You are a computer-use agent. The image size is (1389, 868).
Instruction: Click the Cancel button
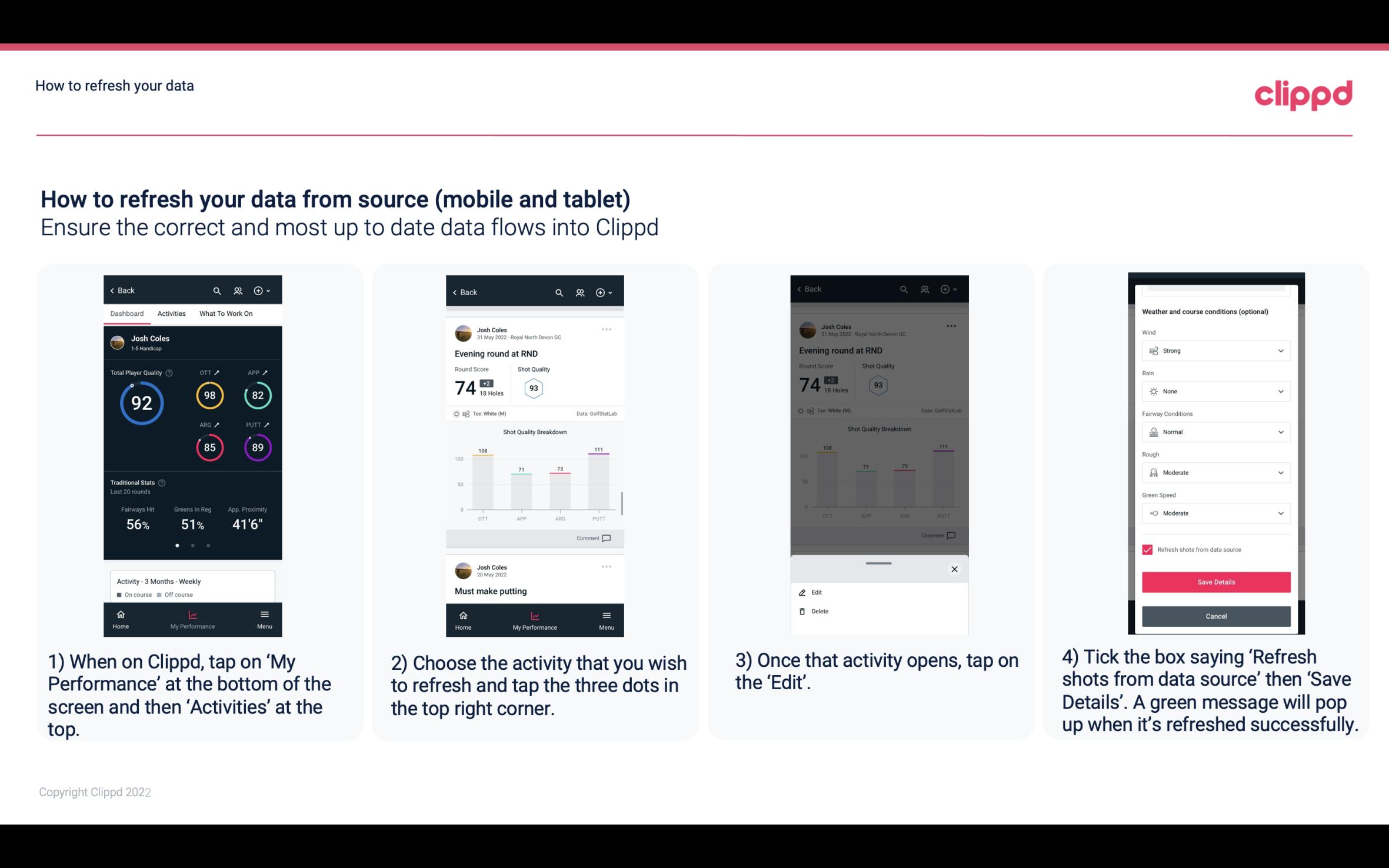click(1216, 616)
